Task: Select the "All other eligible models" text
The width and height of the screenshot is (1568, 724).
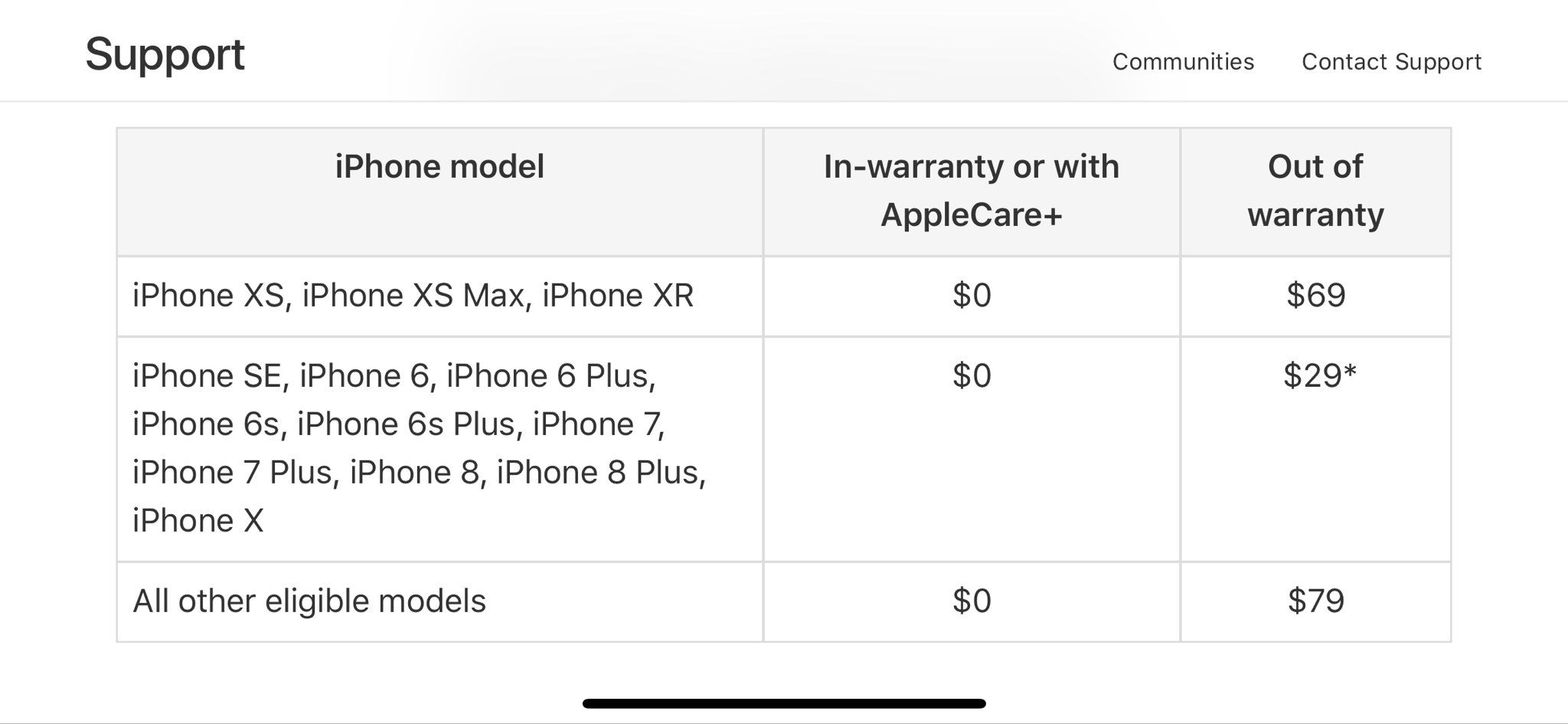Action: point(309,601)
